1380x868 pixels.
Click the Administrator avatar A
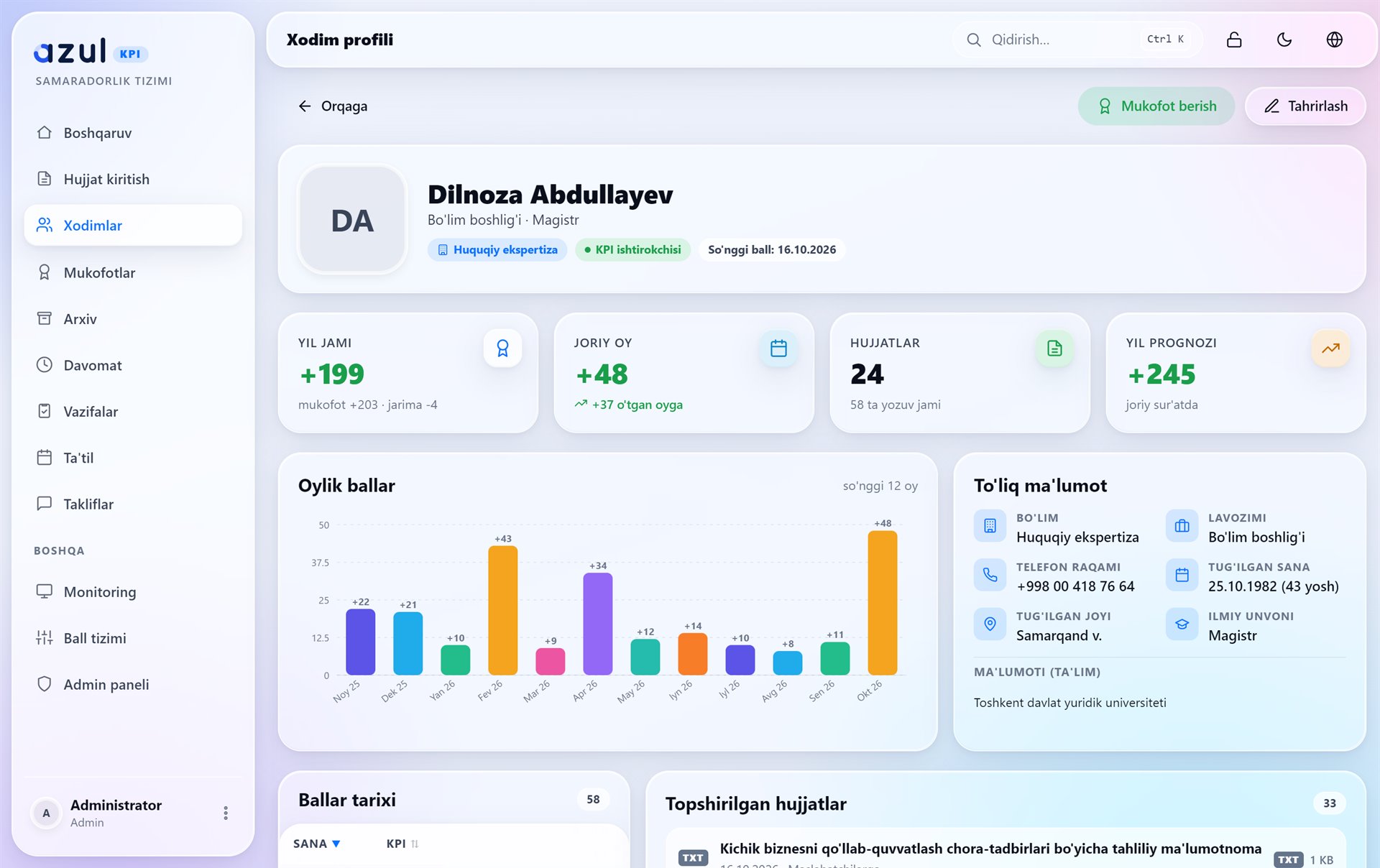(46, 813)
